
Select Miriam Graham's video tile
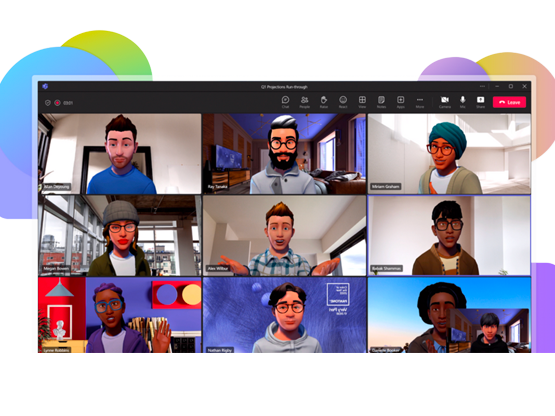[x=449, y=154]
